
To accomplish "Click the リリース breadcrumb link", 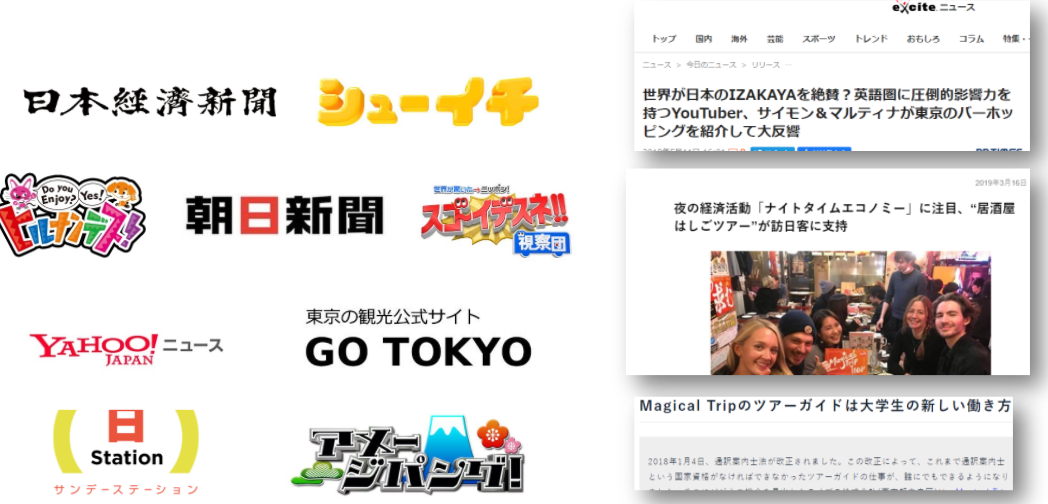I will coord(765,65).
